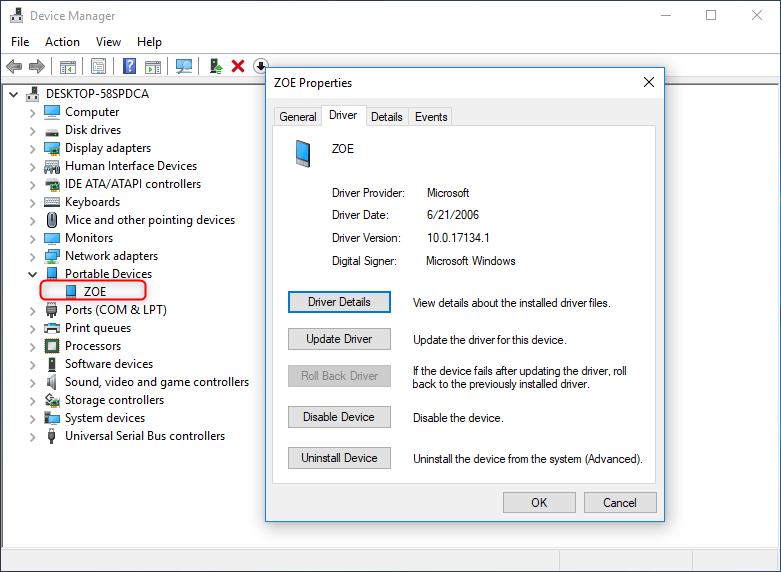Click the Show/Hide console tree toolbar icon

pos(68,66)
